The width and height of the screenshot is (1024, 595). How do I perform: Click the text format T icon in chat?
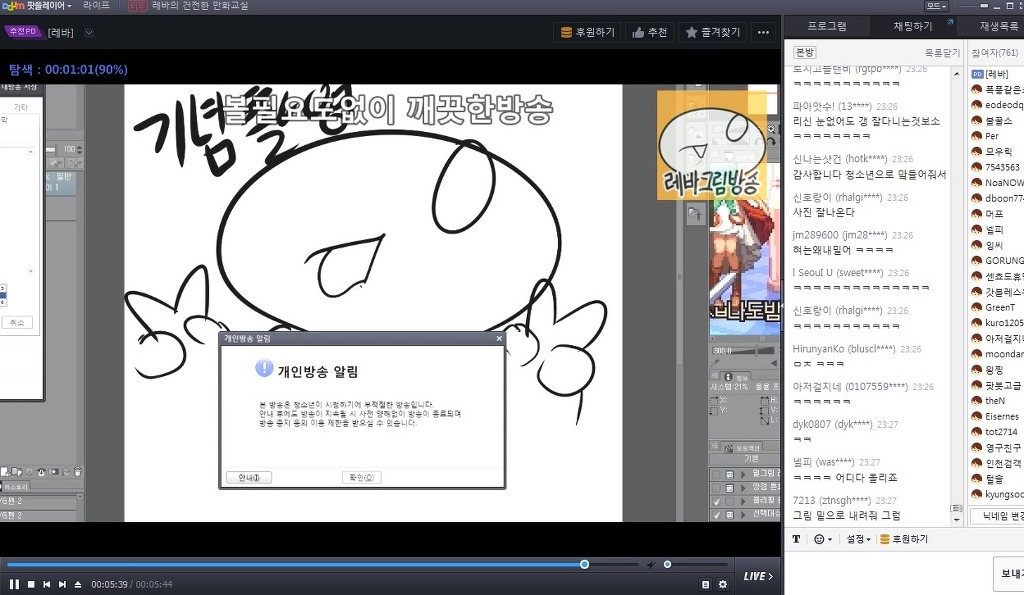(797, 539)
